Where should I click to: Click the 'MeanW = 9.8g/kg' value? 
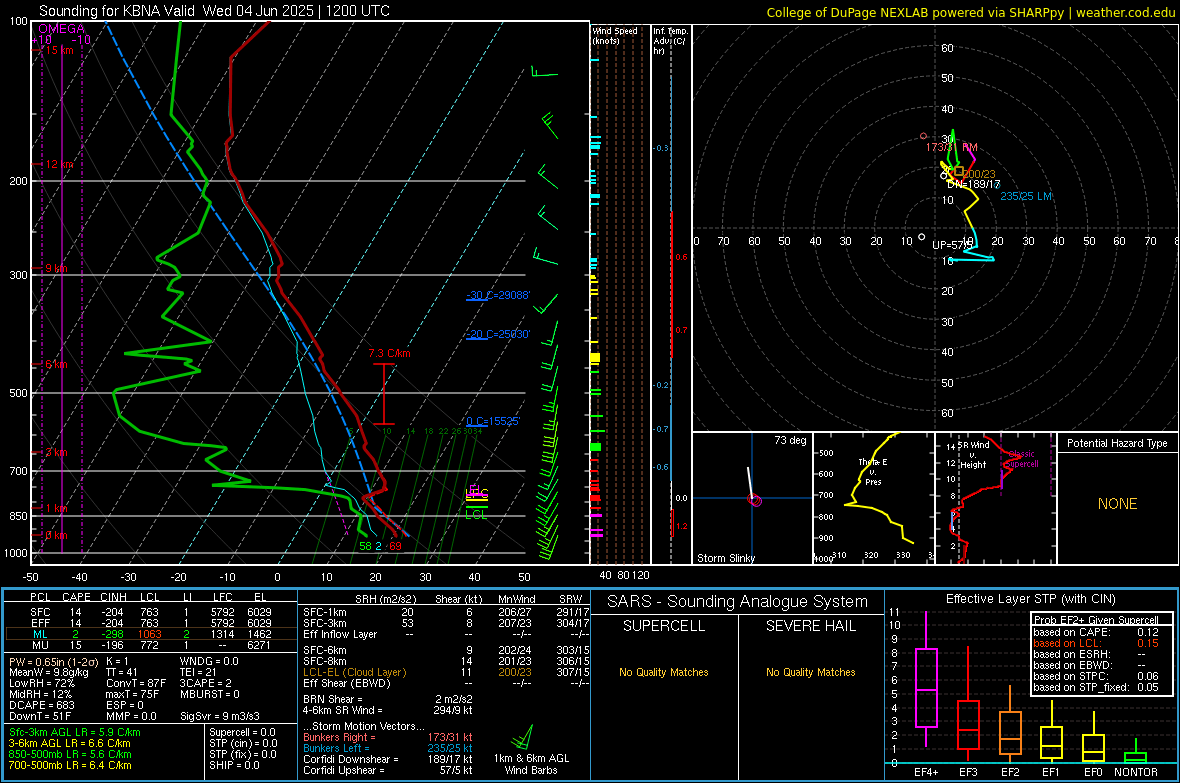(49, 672)
